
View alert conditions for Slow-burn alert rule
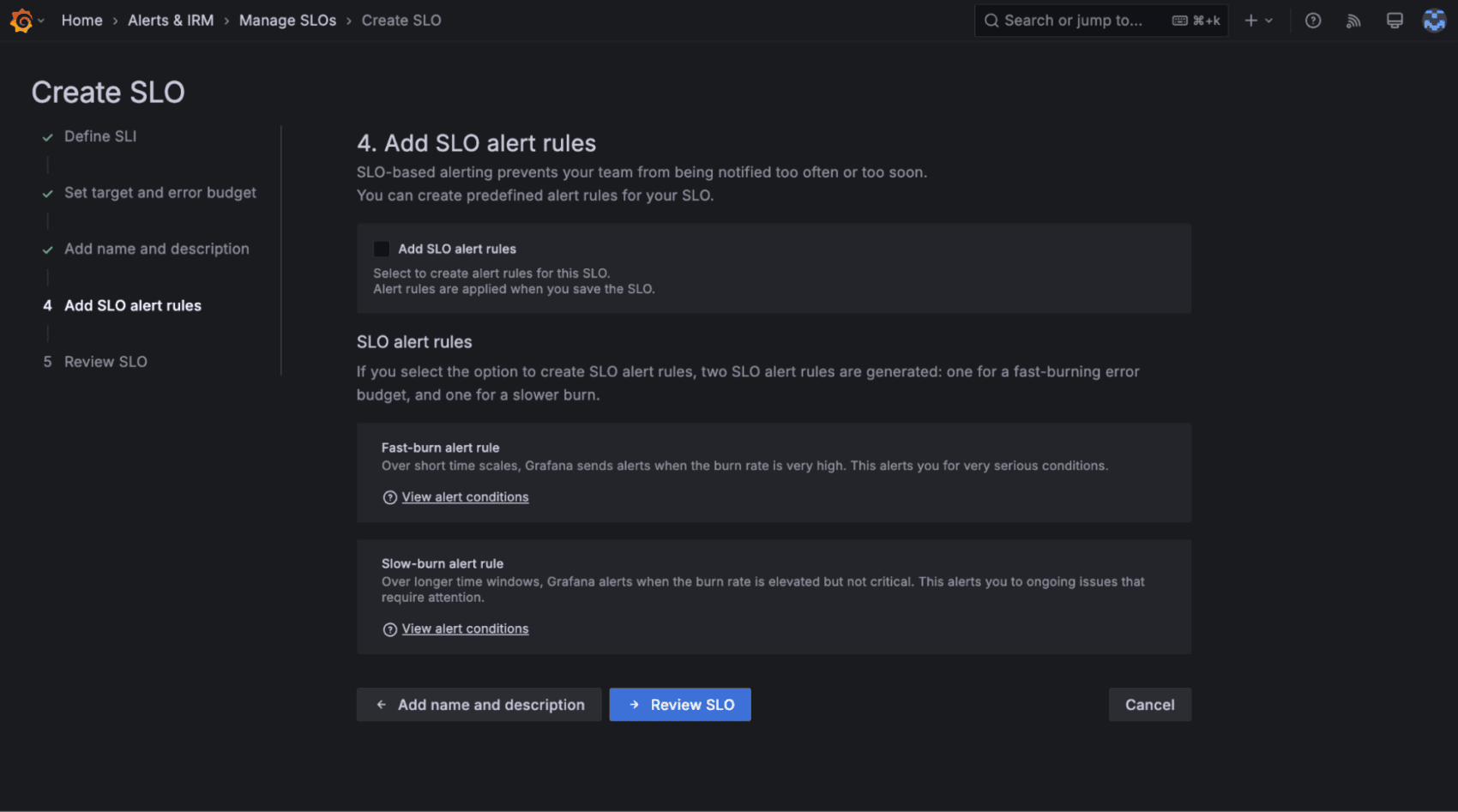click(x=465, y=629)
